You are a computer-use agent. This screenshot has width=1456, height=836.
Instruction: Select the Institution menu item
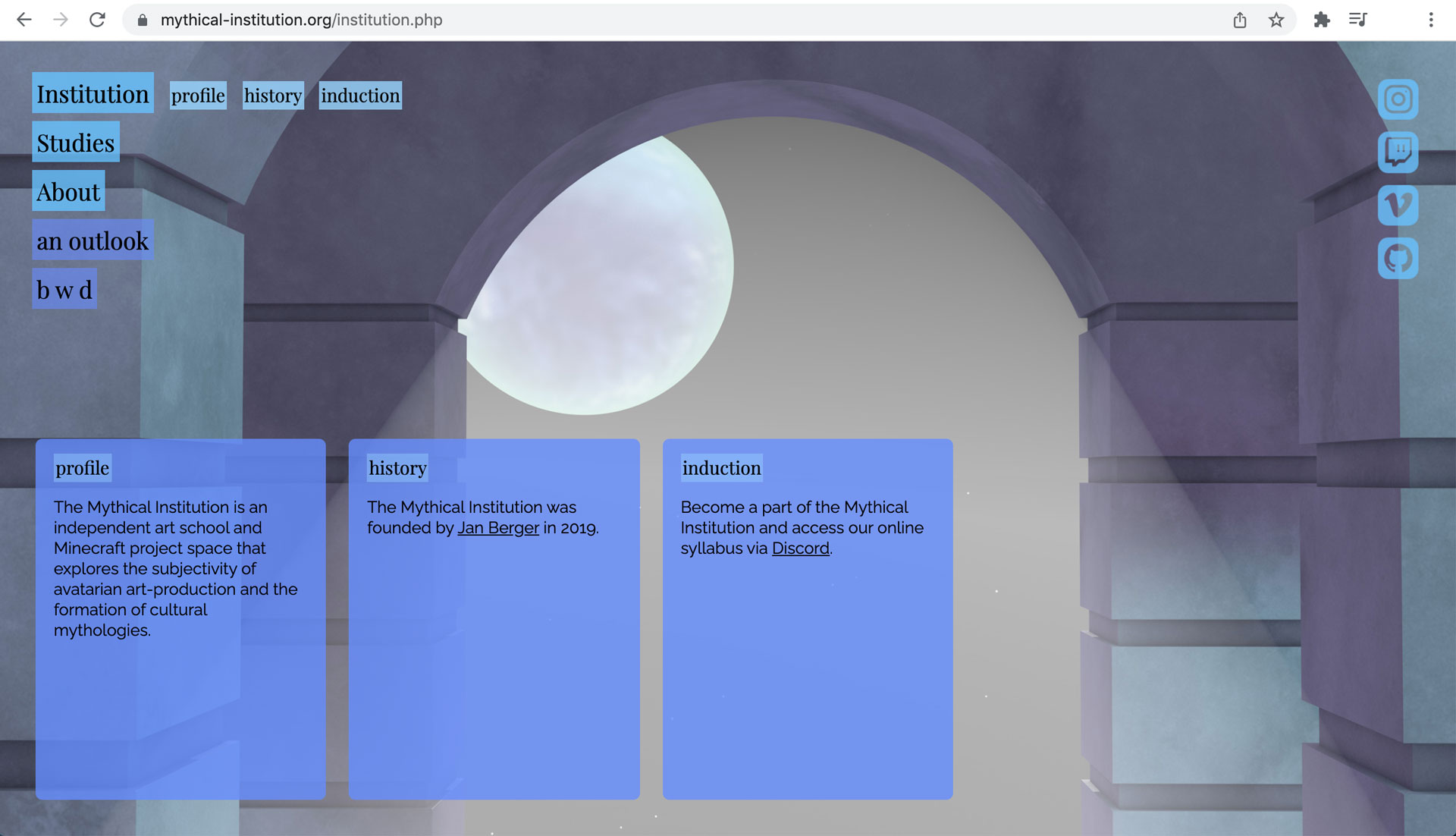93,94
